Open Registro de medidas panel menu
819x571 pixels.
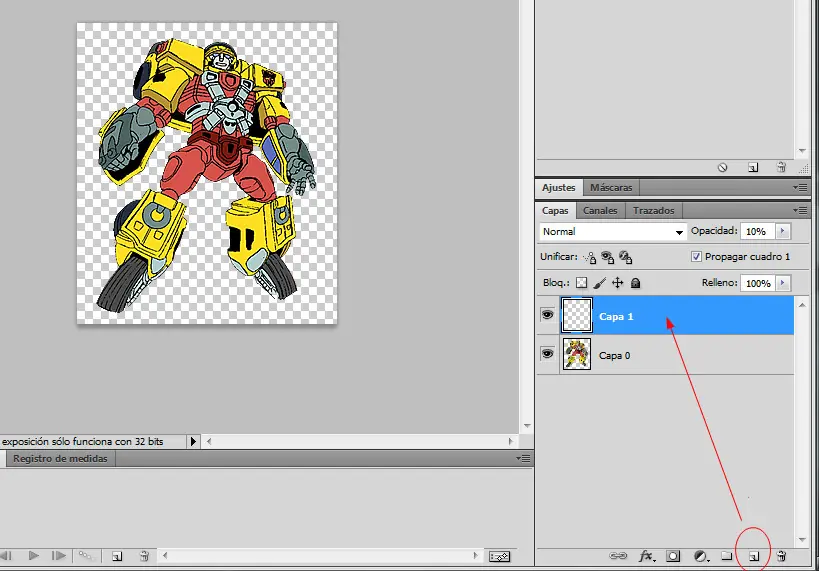tap(523, 459)
